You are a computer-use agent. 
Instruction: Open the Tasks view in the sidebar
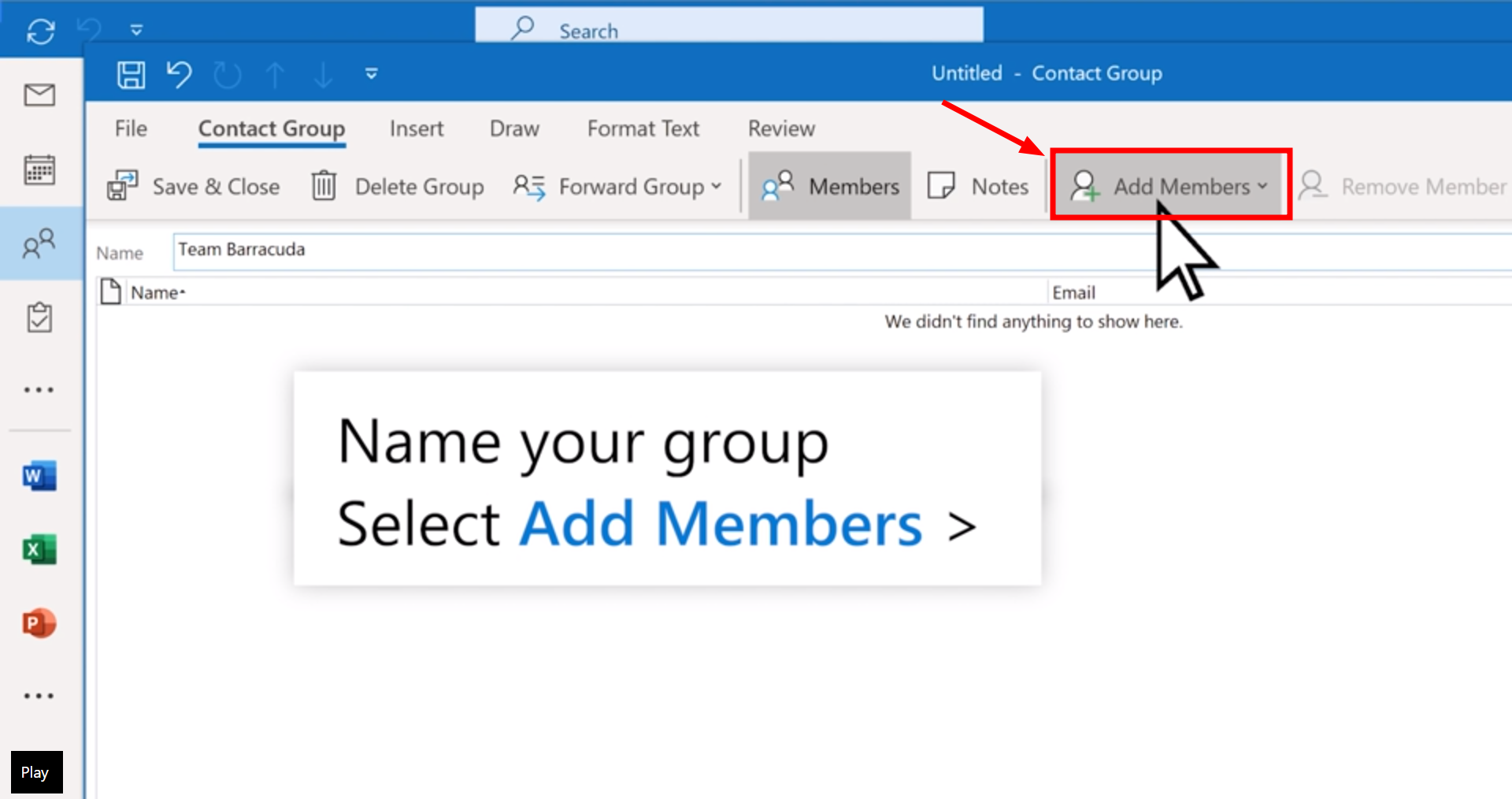click(x=39, y=317)
